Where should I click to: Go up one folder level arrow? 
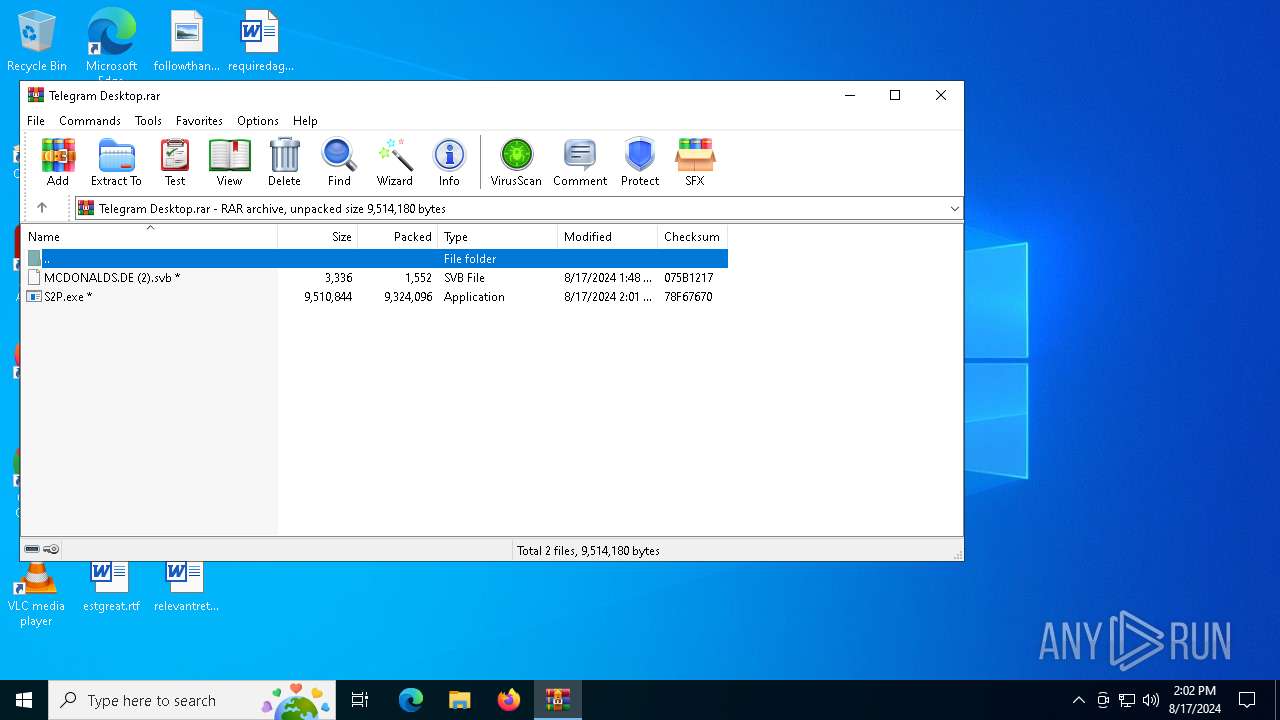click(x=42, y=208)
